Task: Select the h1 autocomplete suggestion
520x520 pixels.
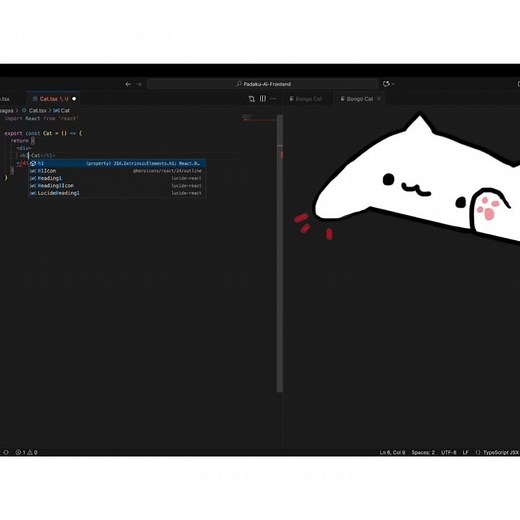Action: pyautogui.click(x=117, y=163)
